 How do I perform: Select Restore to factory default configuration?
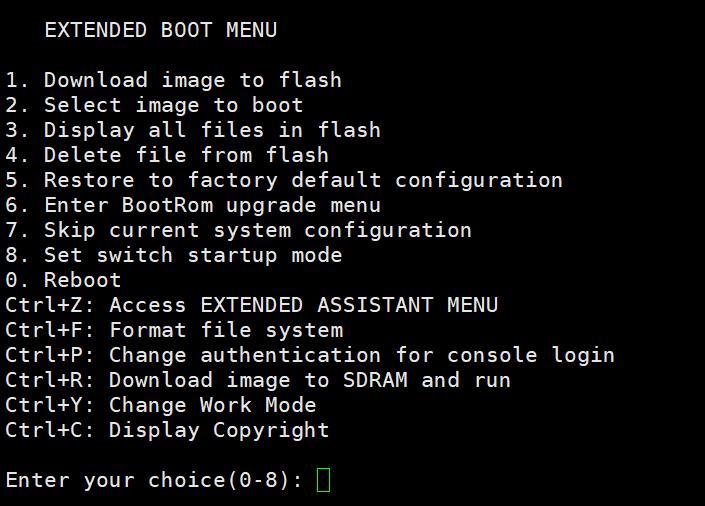pyautogui.click(x=303, y=180)
